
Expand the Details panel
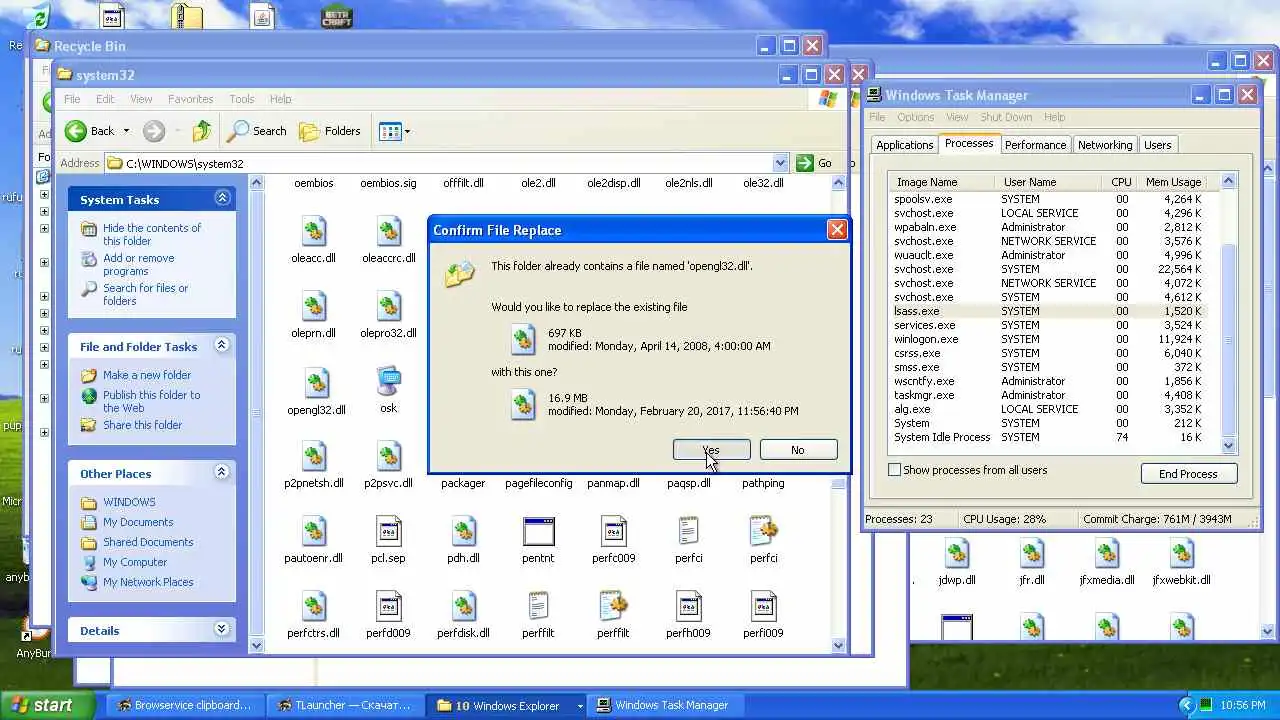tap(222, 629)
